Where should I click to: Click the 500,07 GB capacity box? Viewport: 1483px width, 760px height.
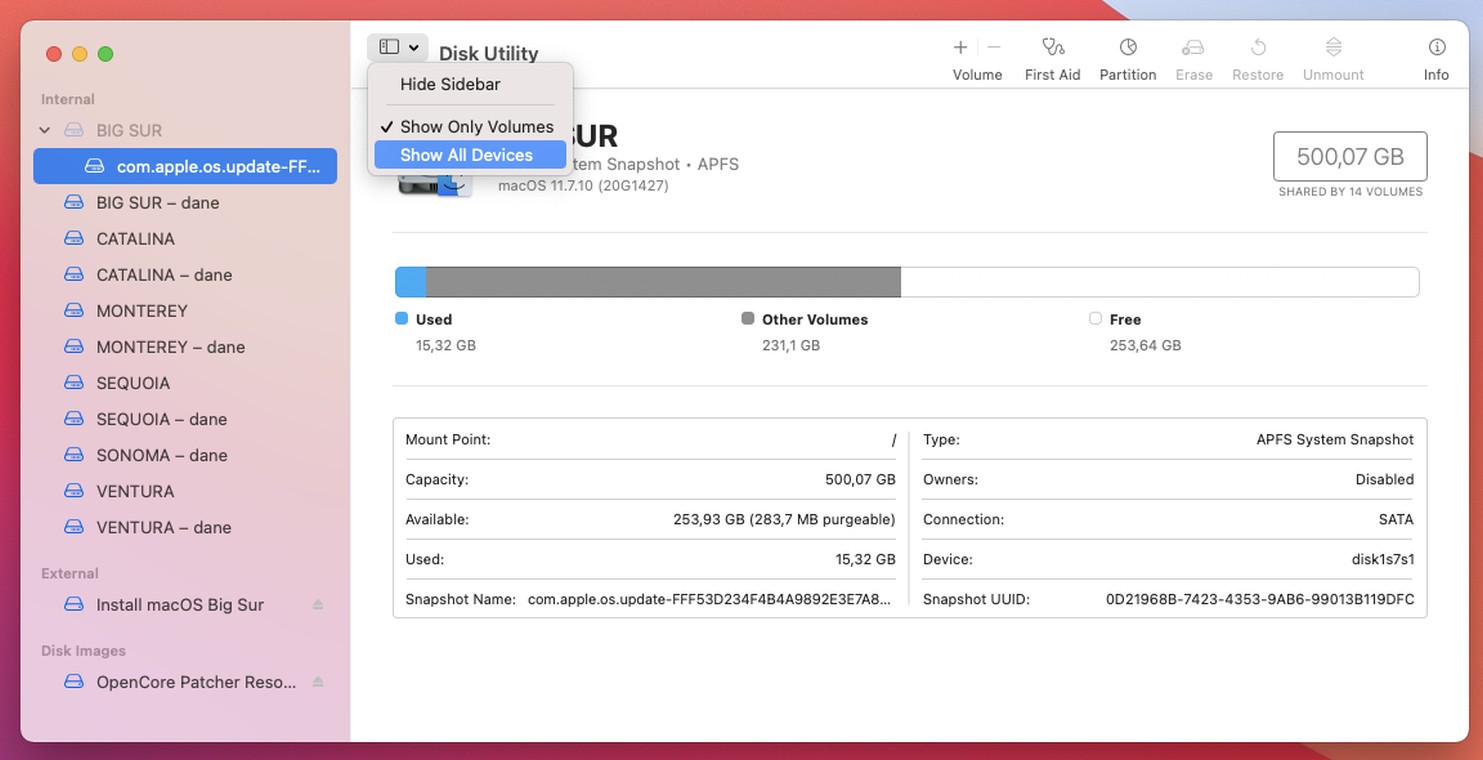[1350, 156]
